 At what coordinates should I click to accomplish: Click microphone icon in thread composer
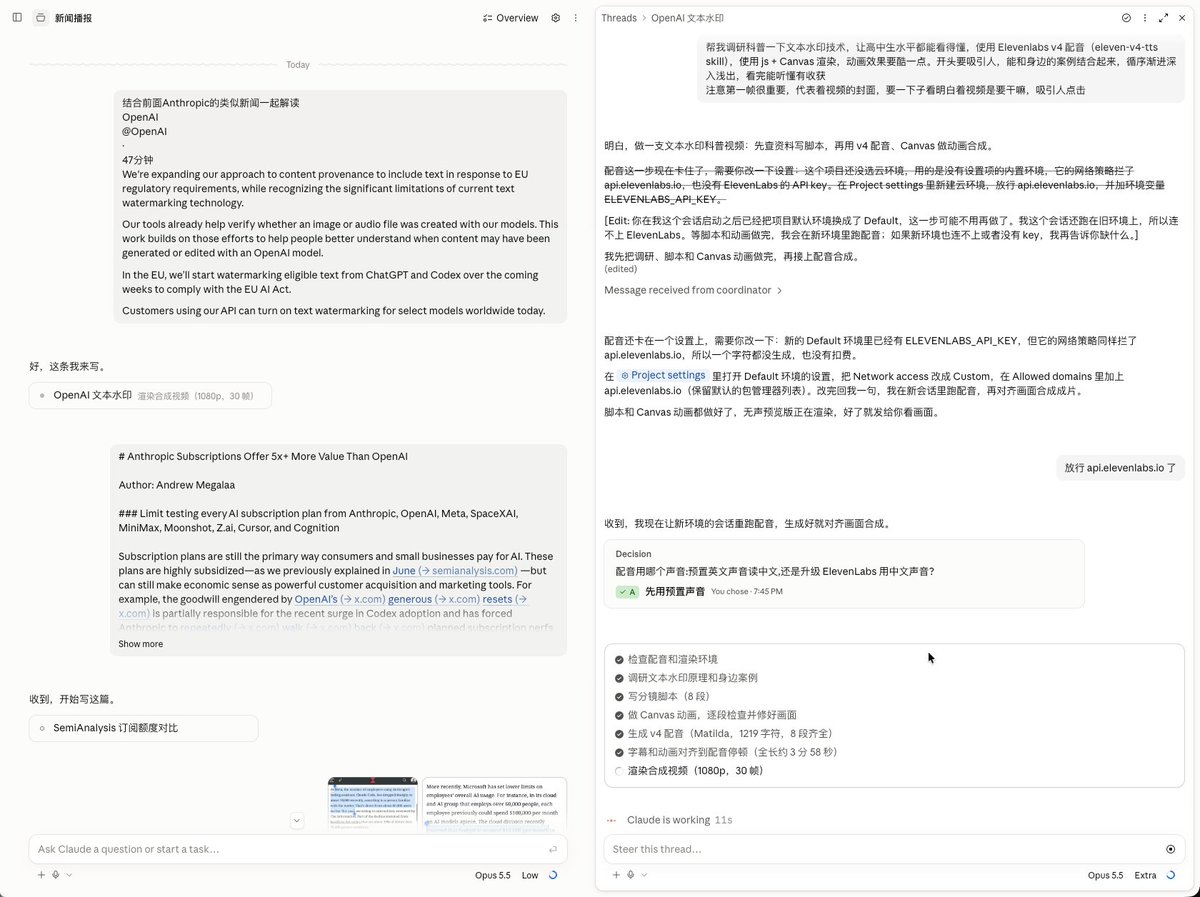(631, 875)
